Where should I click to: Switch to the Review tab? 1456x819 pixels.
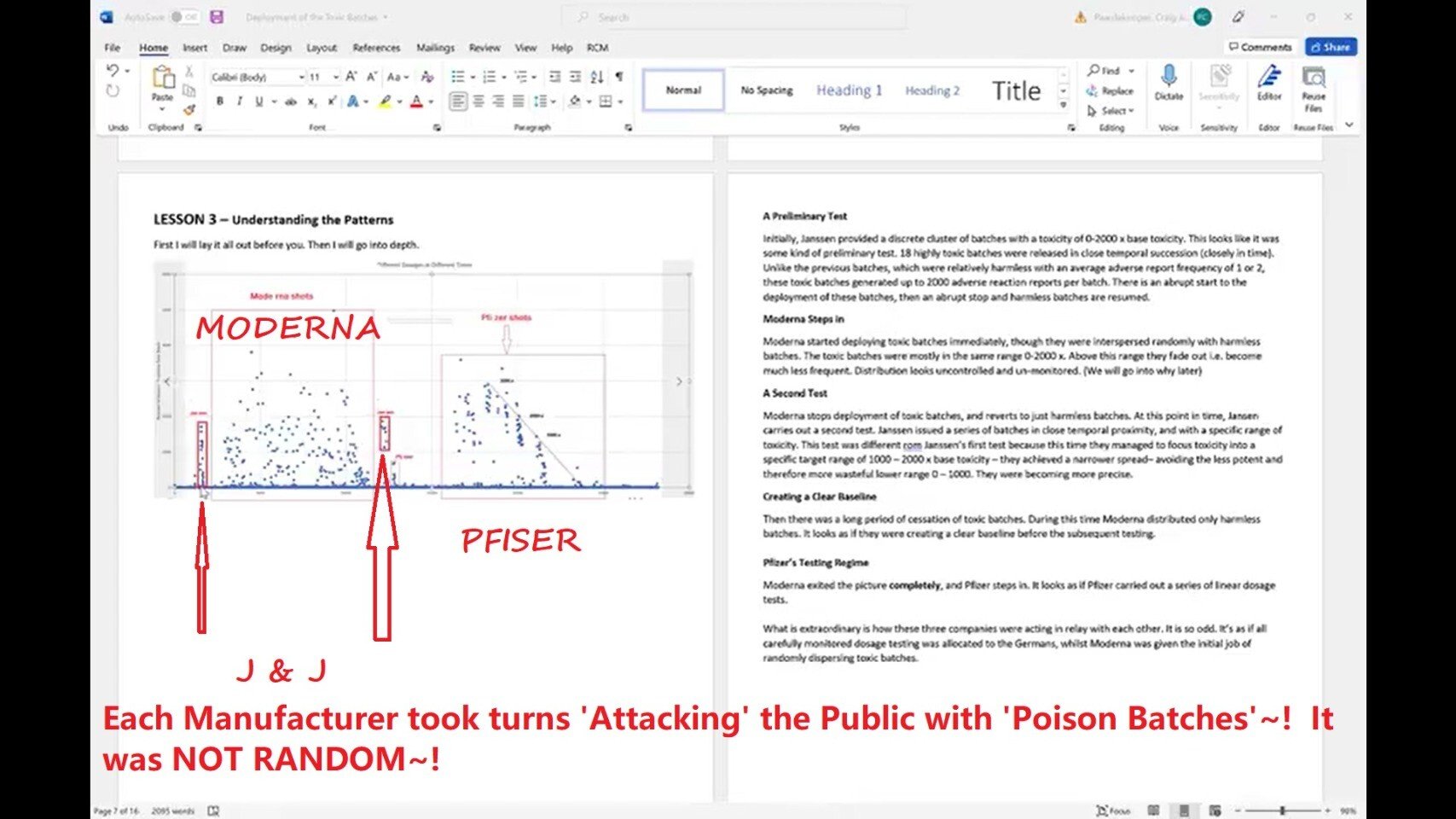tap(484, 48)
